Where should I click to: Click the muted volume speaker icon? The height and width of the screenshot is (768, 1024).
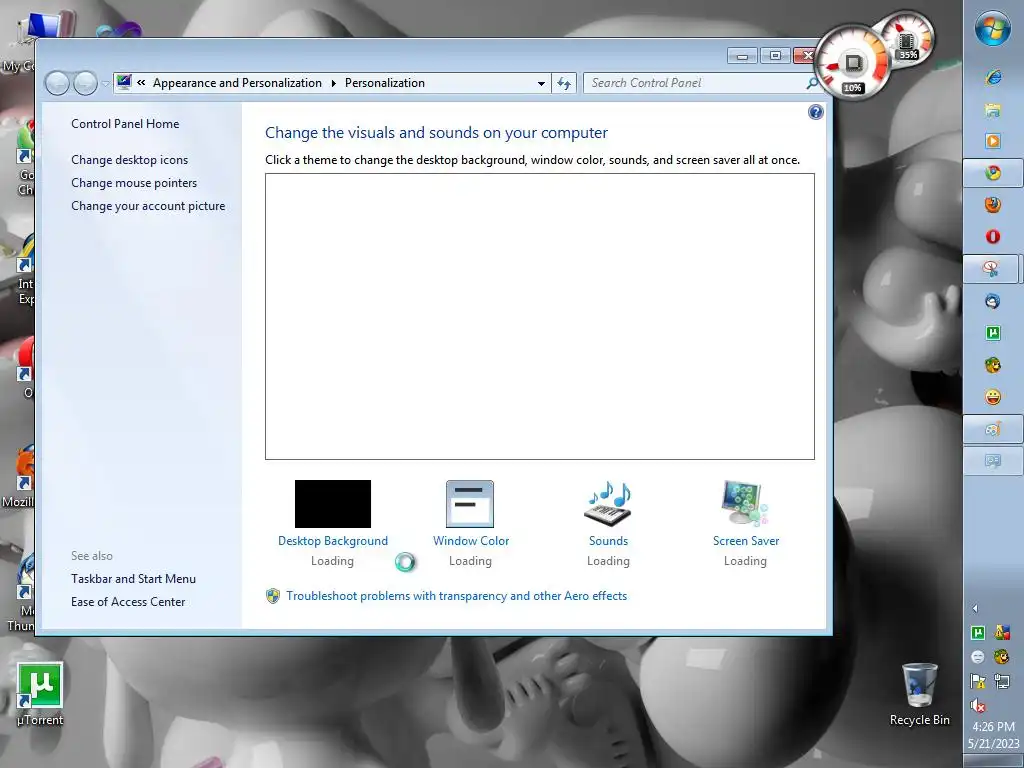pyautogui.click(x=978, y=706)
